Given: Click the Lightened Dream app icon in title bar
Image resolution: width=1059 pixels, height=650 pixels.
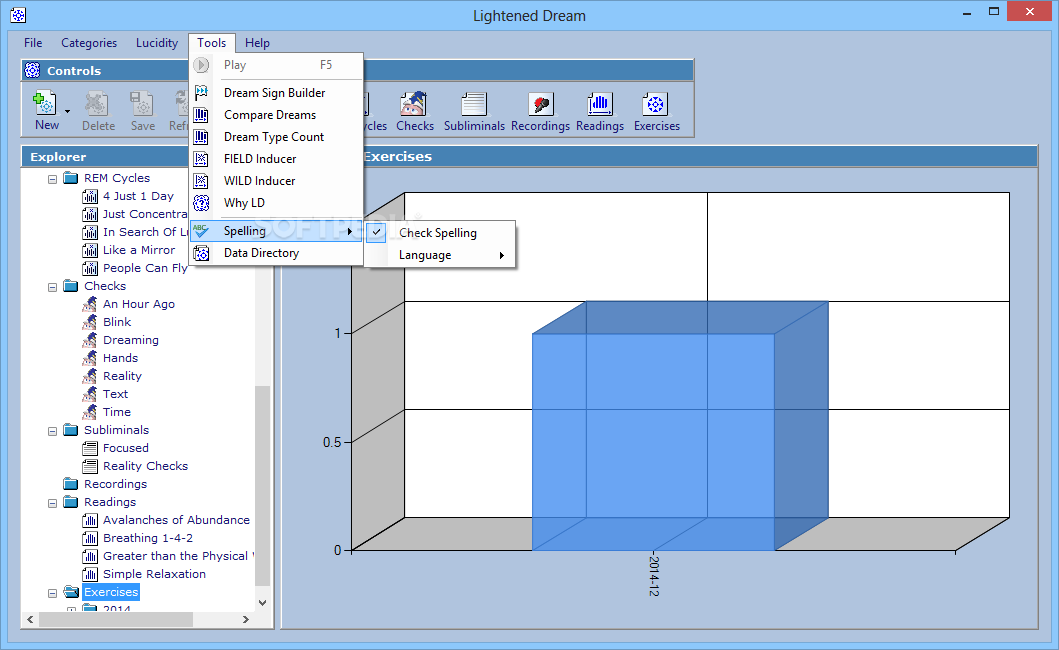Looking at the screenshot, I should 18,15.
